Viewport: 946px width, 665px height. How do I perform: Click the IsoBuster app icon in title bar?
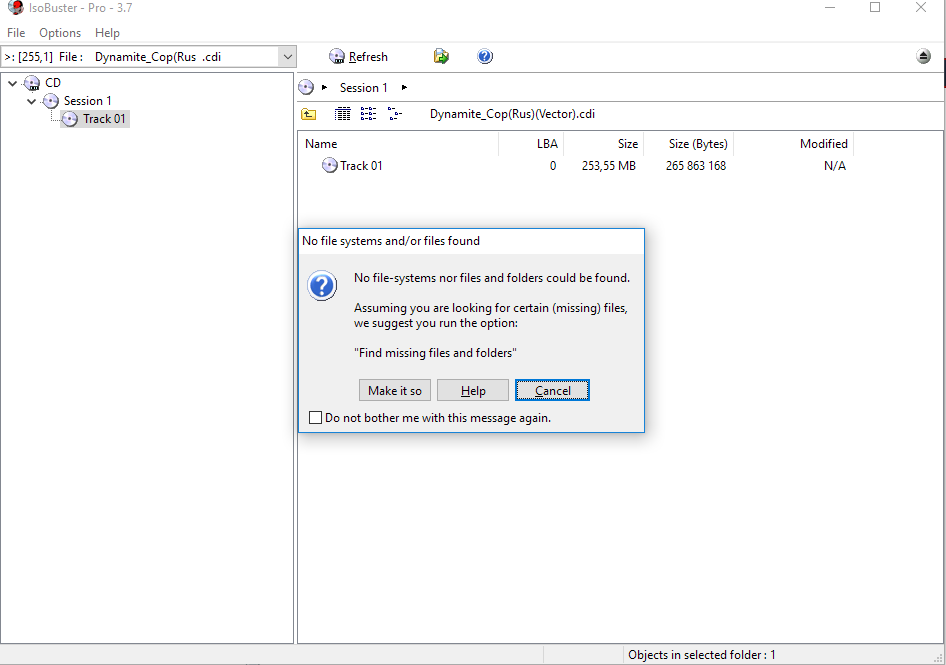tap(16, 7)
